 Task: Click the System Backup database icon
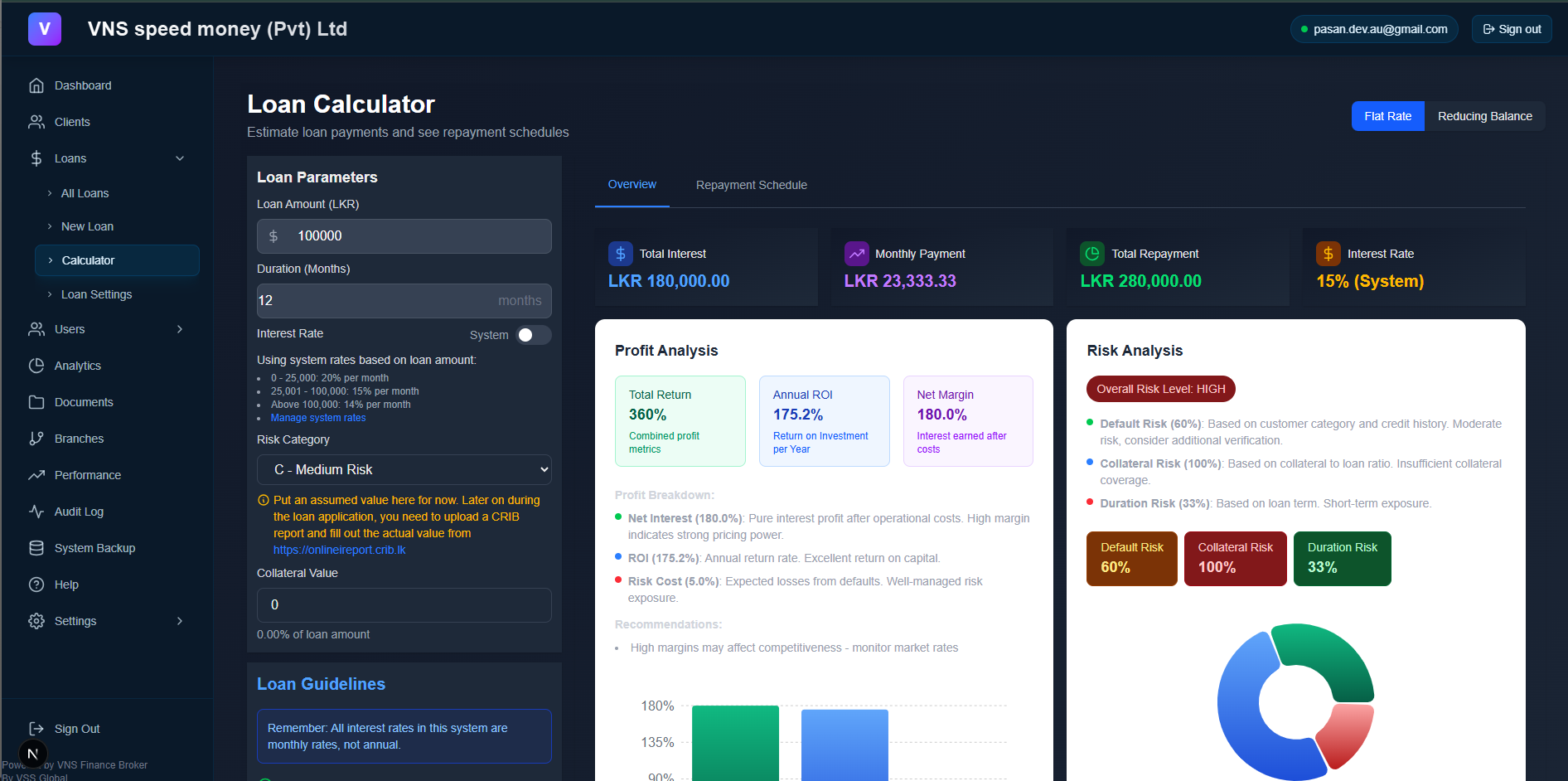click(x=36, y=548)
